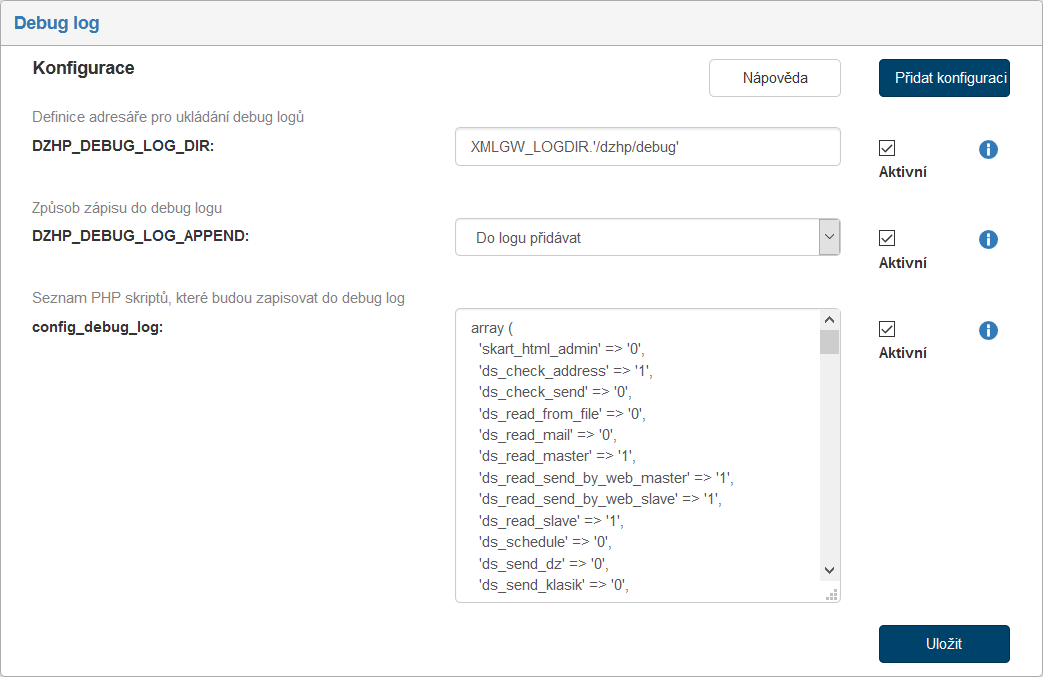Disable Aktivní checkbox for config_debug_log
This screenshot has height=677, width=1043.
(887, 329)
